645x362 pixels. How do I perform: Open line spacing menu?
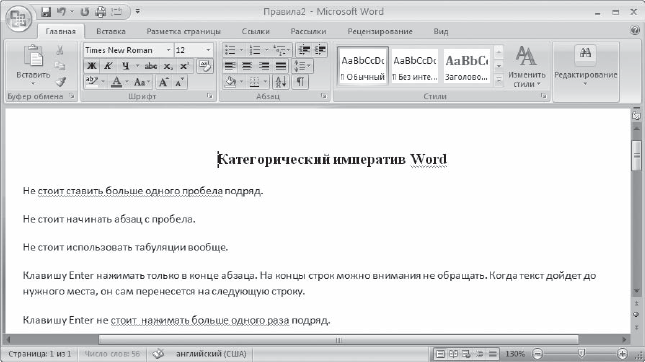(x=303, y=66)
